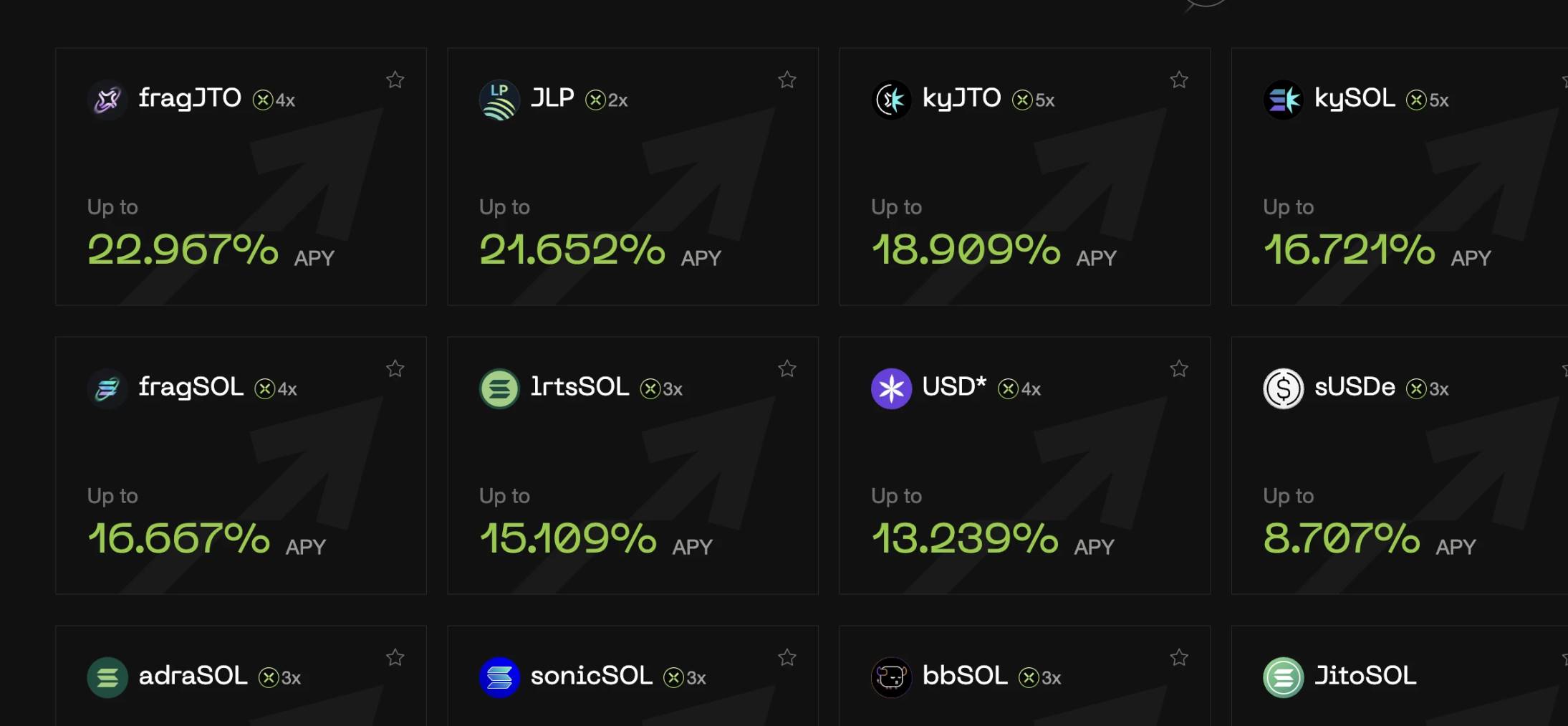Toggle the JLP favorite star

click(x=787, y=80)
